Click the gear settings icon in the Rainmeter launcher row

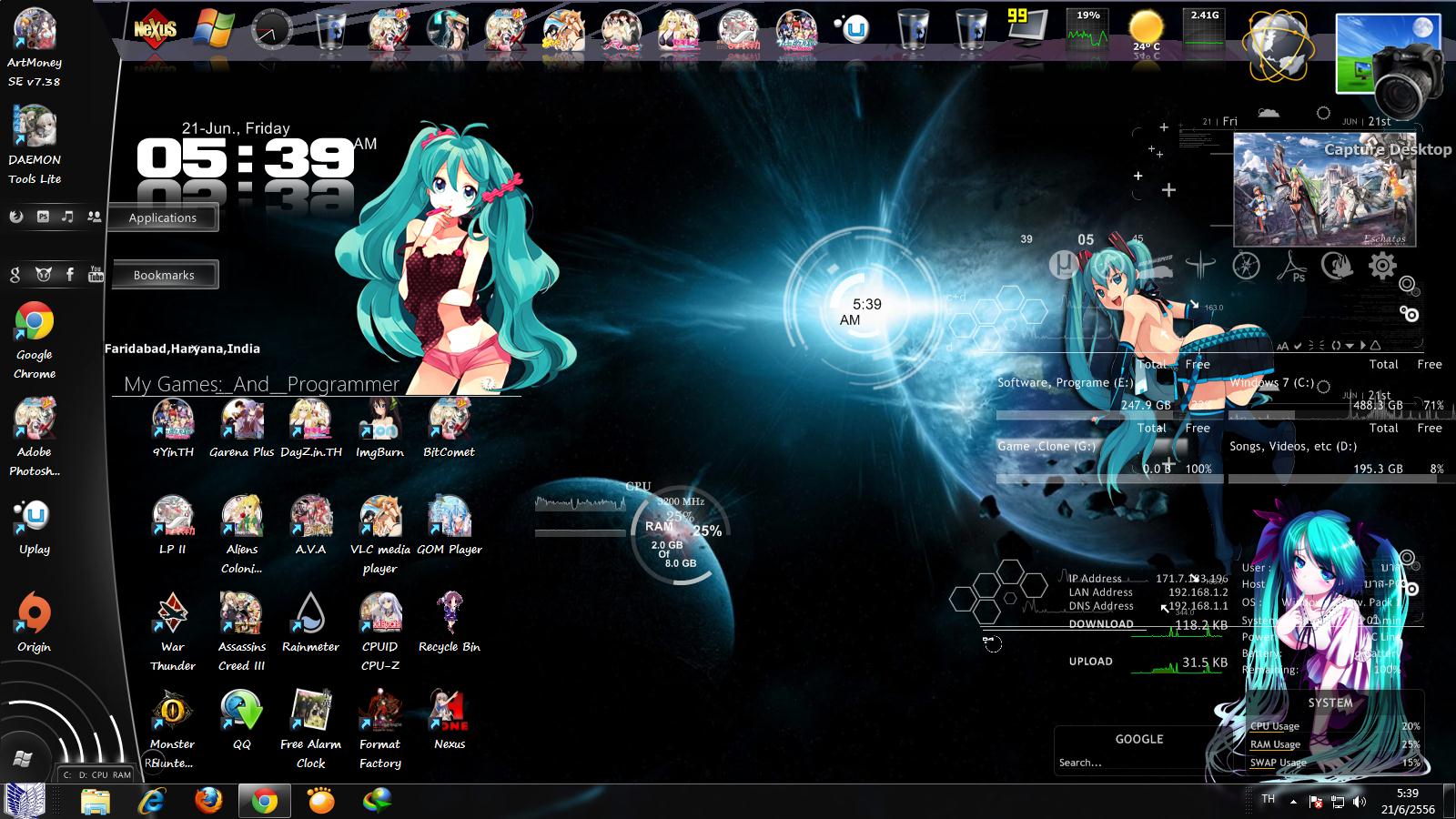[1382, 266]
